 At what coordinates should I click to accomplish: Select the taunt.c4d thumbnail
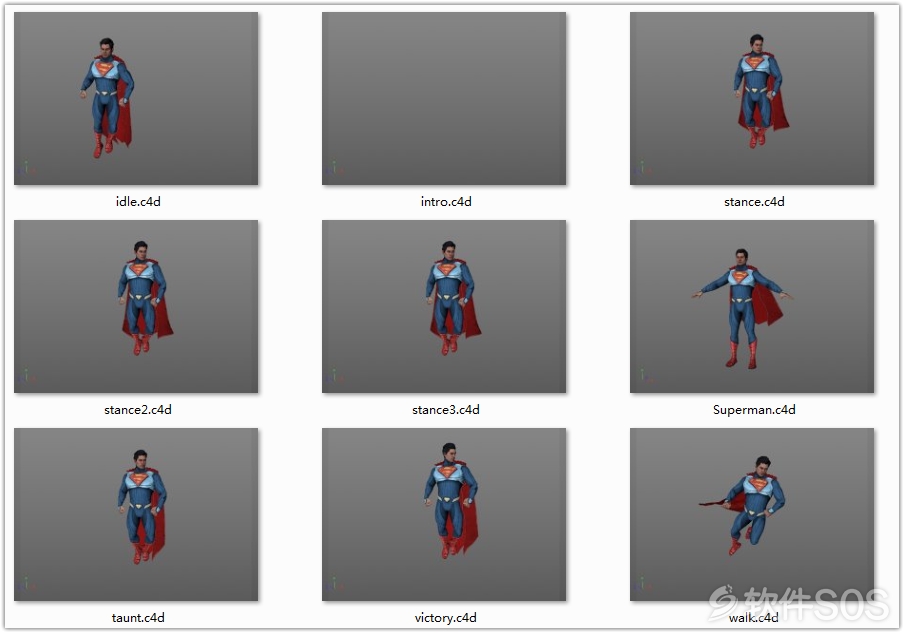coord(136,515)
